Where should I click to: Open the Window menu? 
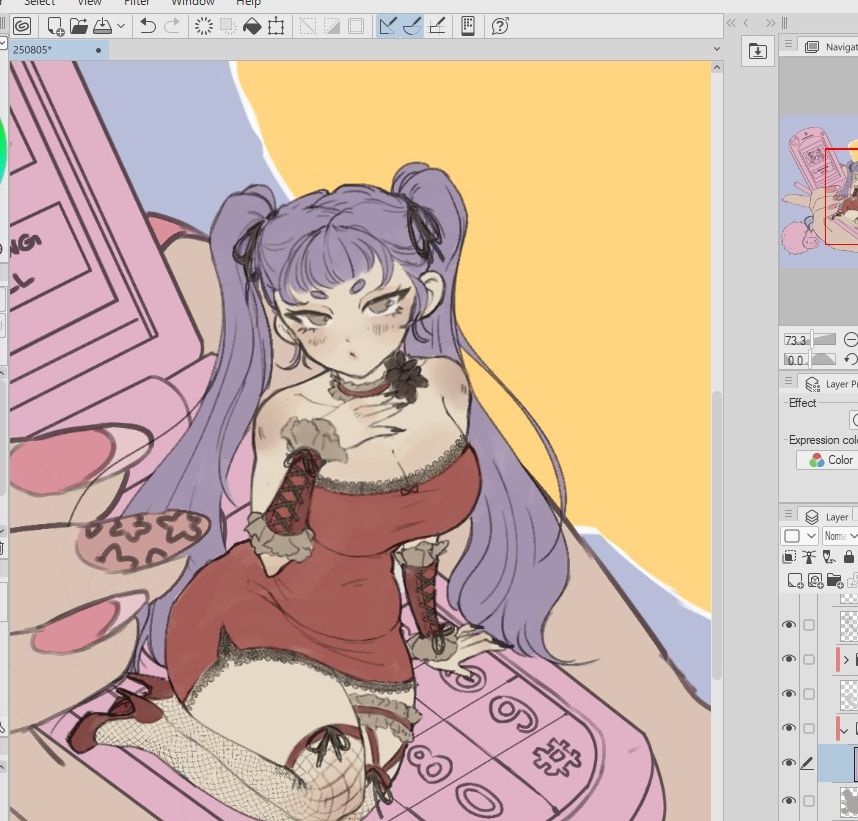pos(193,3)
